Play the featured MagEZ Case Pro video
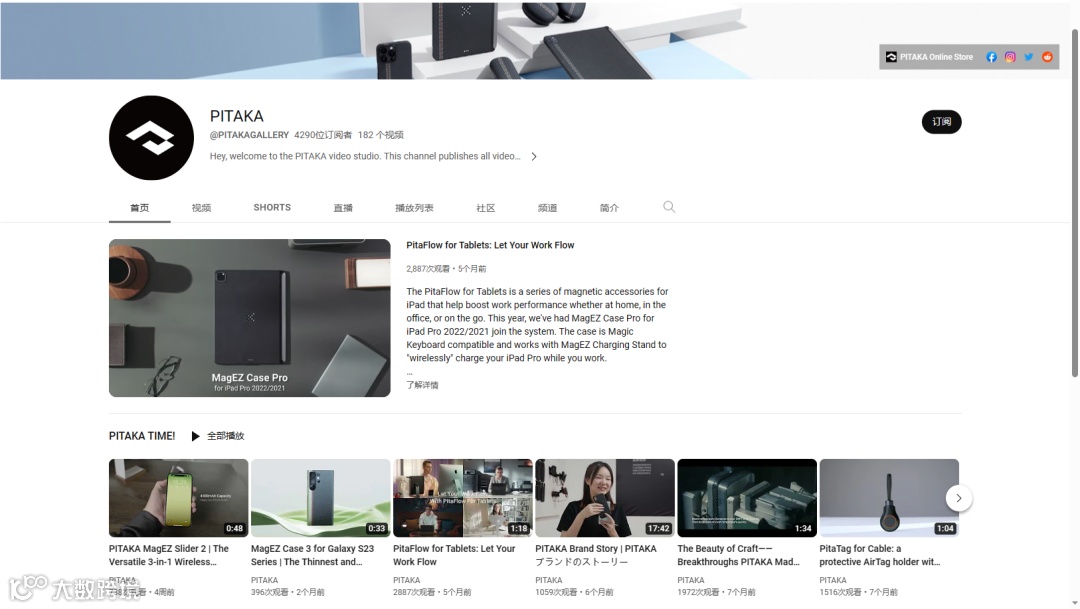This screenshot has height=609, width=1080. point(249,318)
